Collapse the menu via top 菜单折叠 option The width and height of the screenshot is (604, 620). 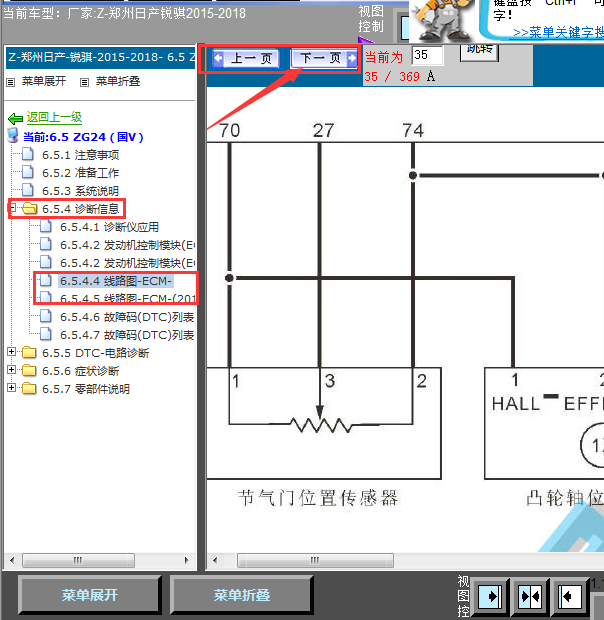pos(118,81)
